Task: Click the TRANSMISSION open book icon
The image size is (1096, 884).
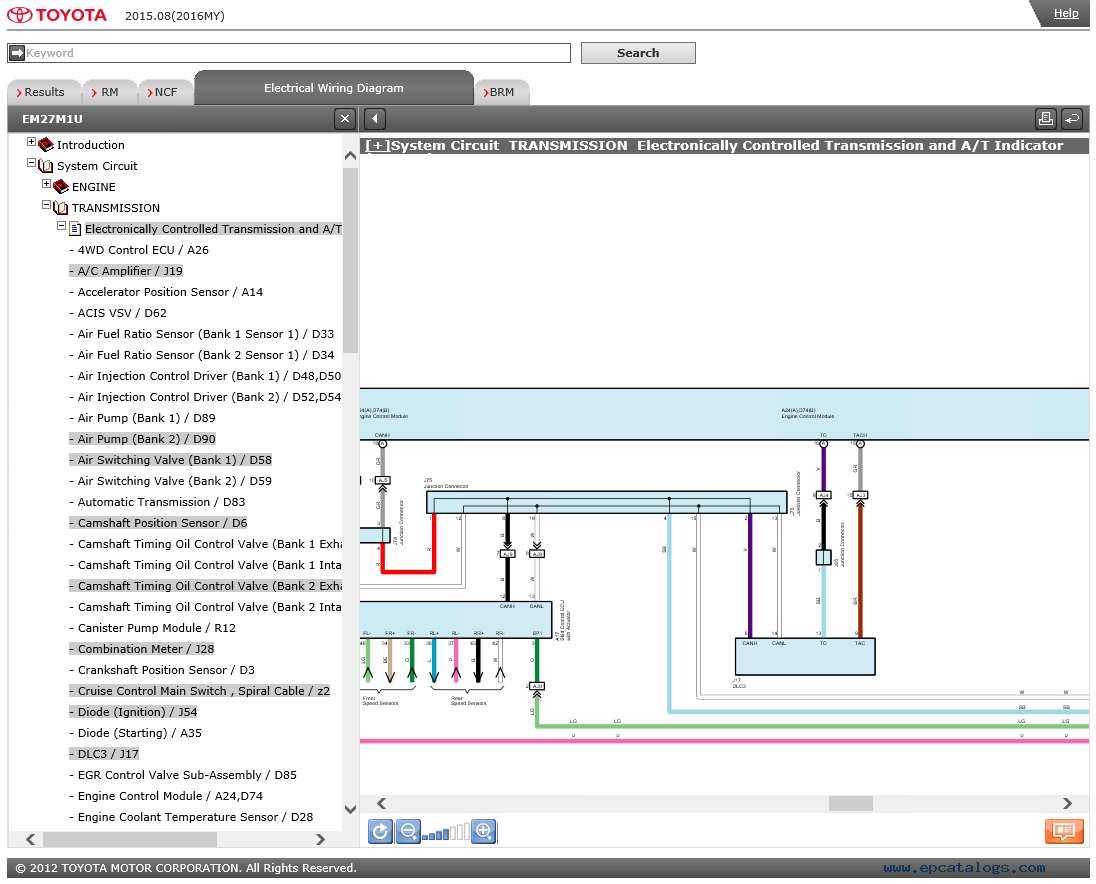Action: (61, 208)
